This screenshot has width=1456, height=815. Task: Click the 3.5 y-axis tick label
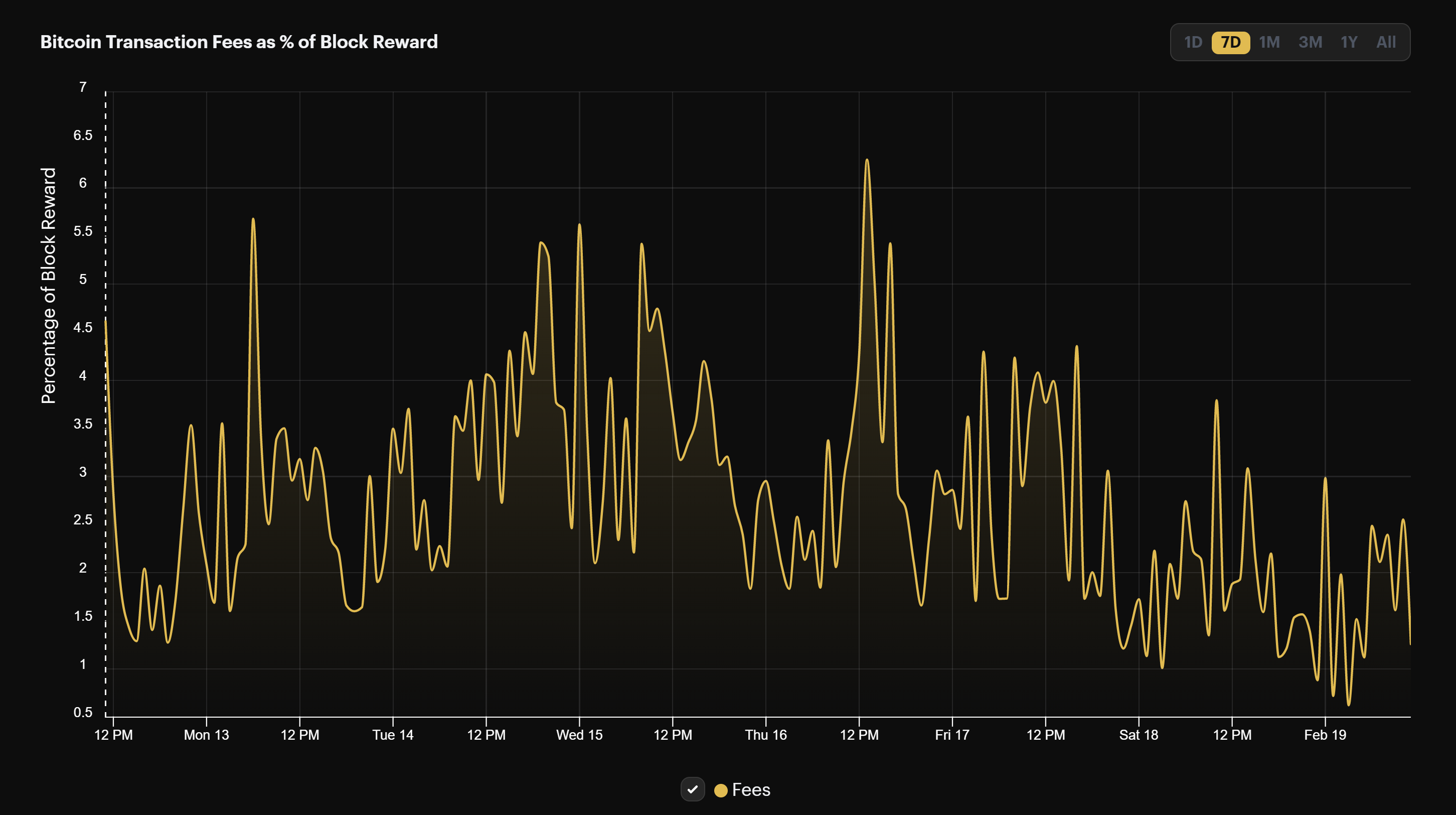[x=83, y=424]
